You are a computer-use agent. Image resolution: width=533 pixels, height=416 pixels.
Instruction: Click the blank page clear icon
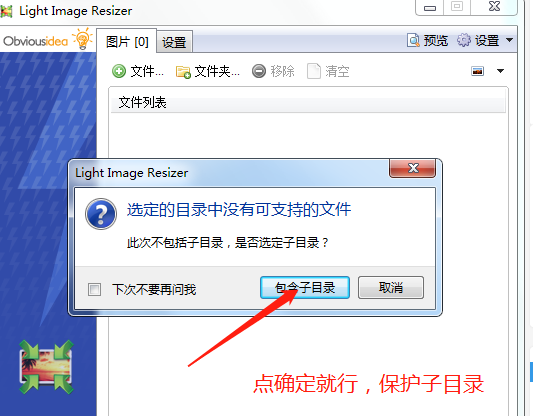pos(314,71)
